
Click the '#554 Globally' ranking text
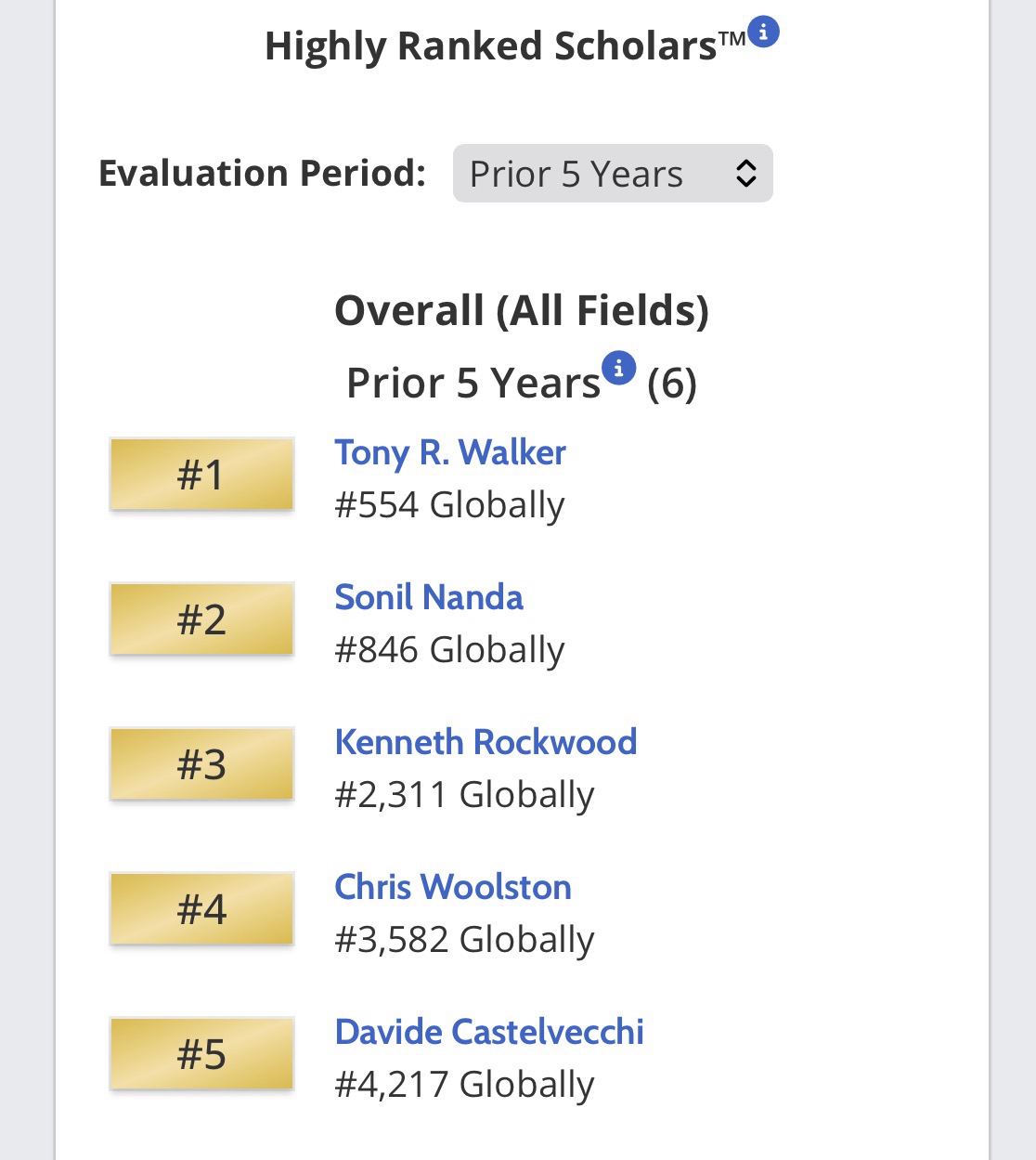[x=449, y=505]
